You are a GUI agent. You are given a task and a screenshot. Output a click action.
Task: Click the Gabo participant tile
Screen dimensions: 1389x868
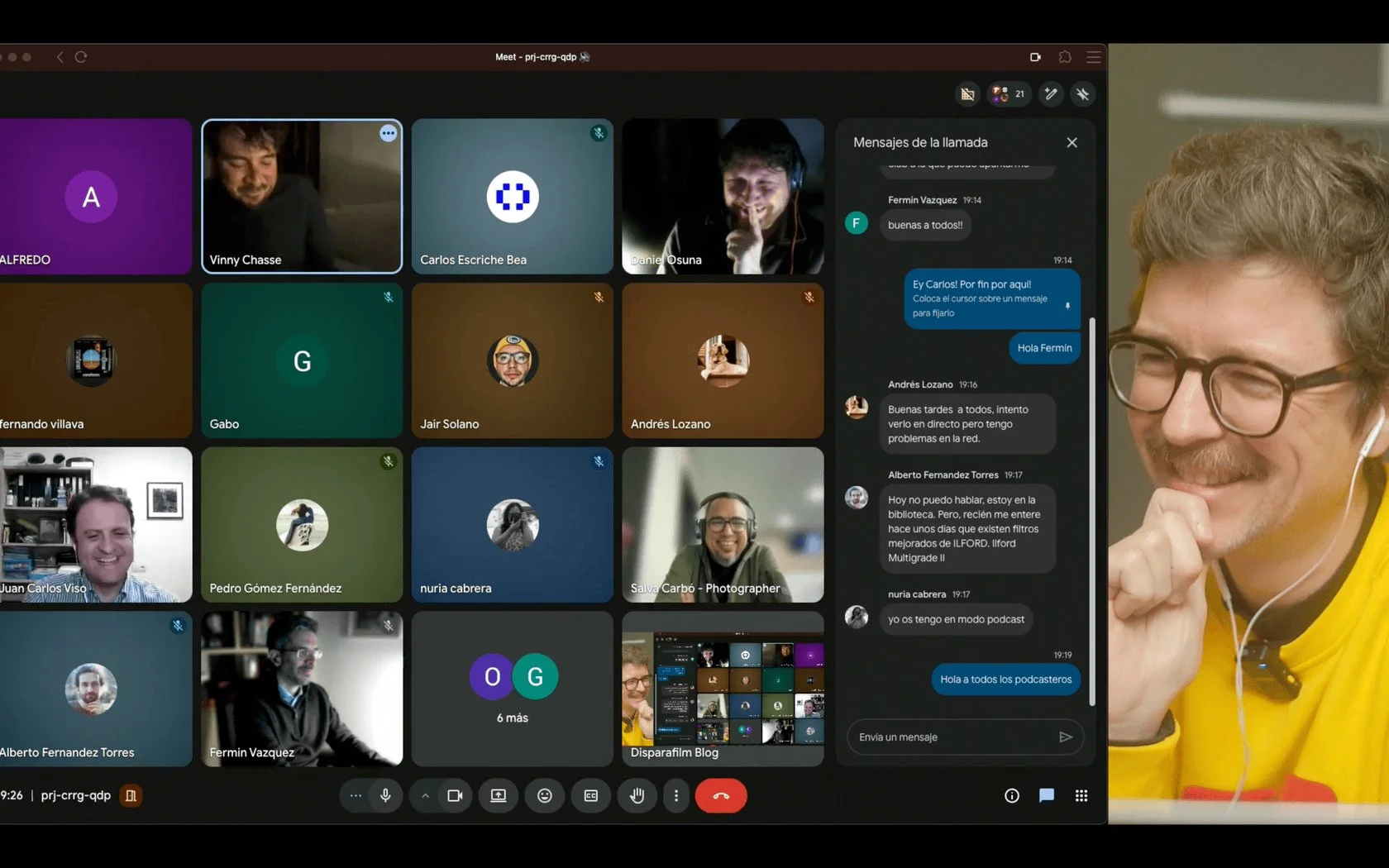[x=302, y=360]
